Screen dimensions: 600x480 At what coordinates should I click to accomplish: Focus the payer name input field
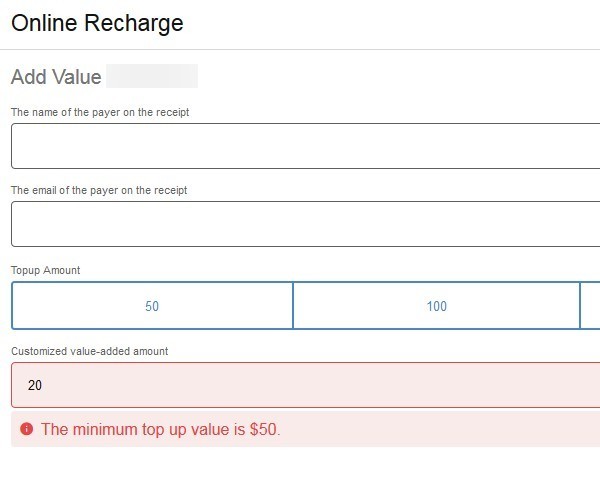[x=305, y=146]
